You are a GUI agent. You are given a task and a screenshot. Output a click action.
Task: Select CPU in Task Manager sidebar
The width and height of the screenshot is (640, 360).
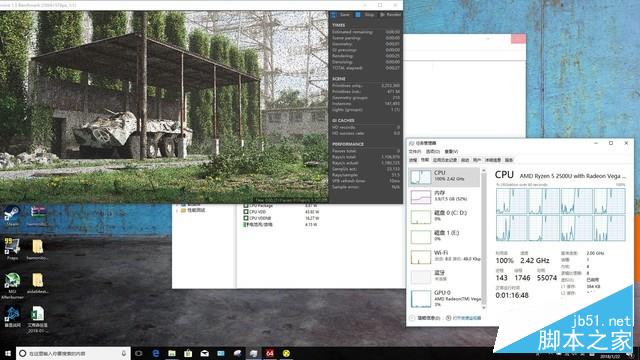click(445, 177)
